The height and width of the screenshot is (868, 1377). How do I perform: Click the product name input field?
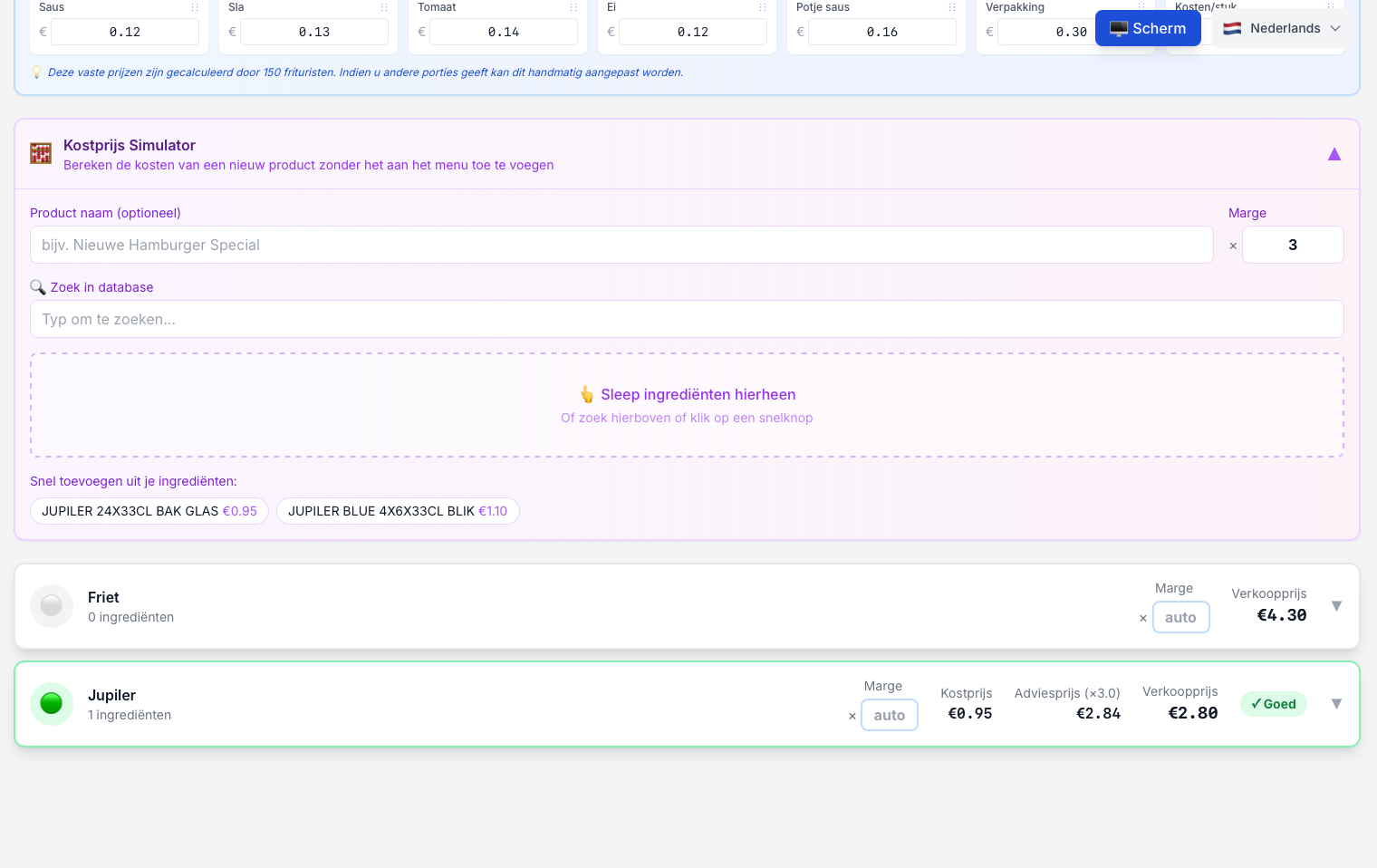(x=621, y=245)
